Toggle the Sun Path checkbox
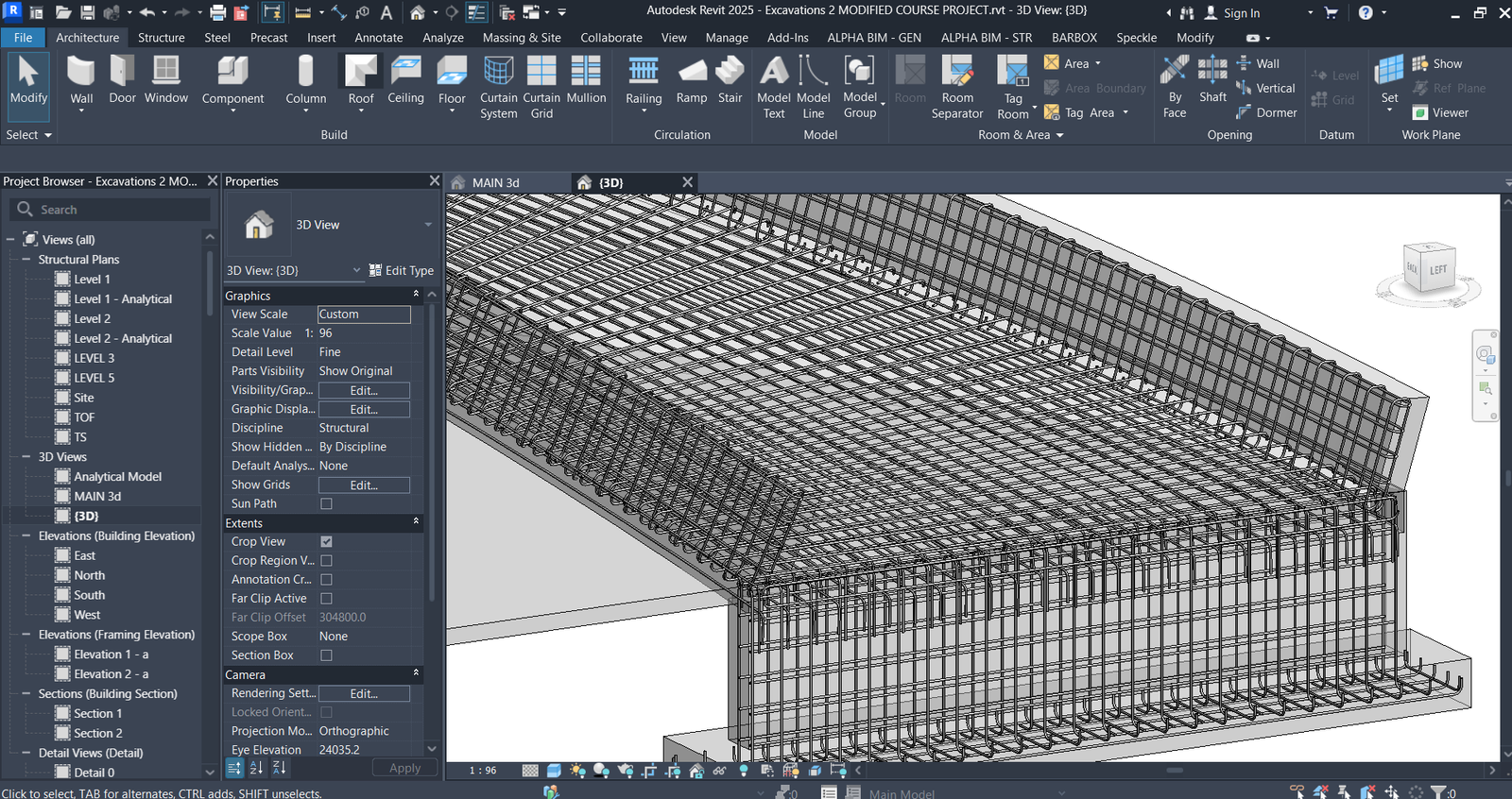 pyautogui.click(x=326, y=504)
